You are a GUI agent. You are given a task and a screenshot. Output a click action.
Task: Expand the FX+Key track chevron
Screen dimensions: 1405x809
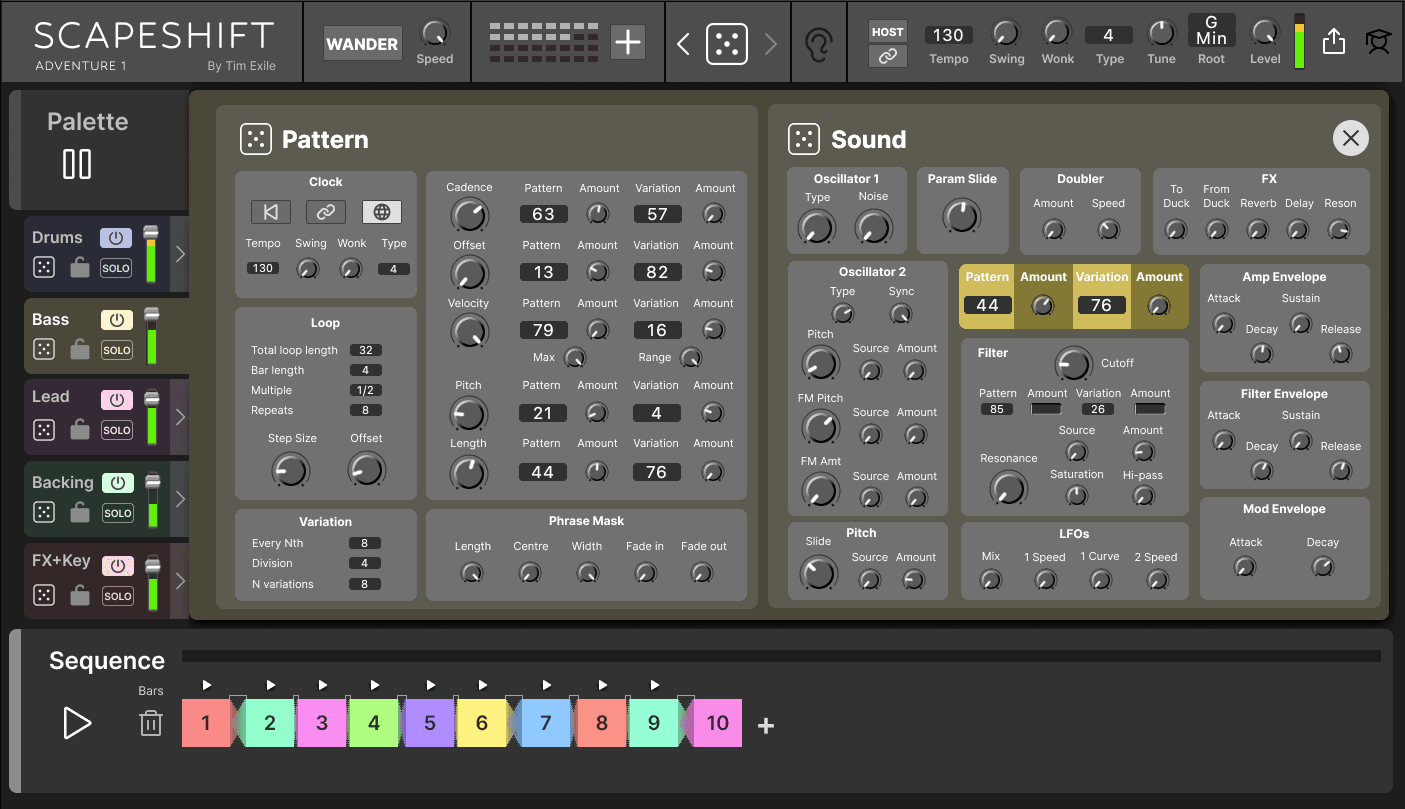click(180, 581)
